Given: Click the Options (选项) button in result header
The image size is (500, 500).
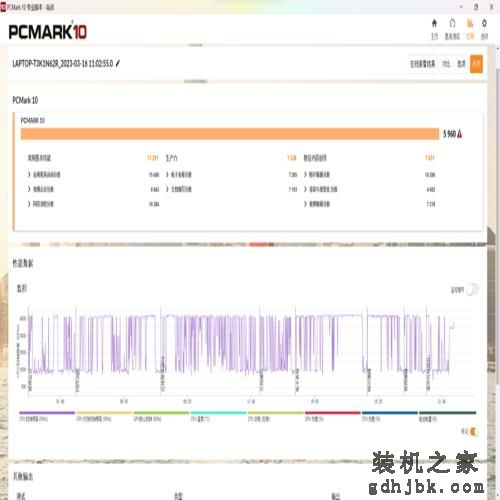Looking at the screenshot, I should 461,64.
